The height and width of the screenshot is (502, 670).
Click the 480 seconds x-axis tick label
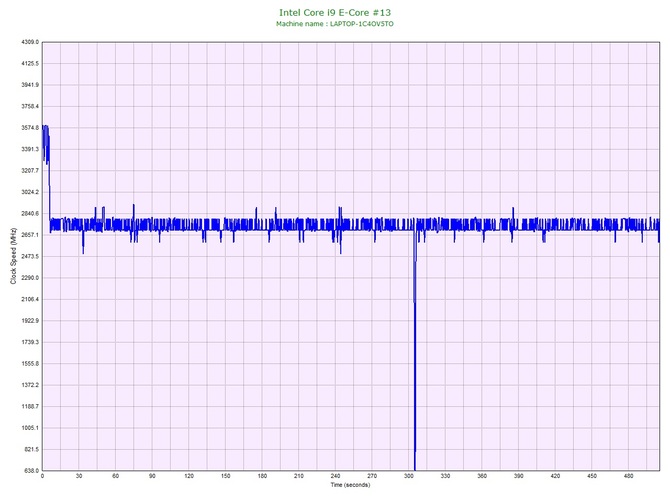tap(629, 476)
